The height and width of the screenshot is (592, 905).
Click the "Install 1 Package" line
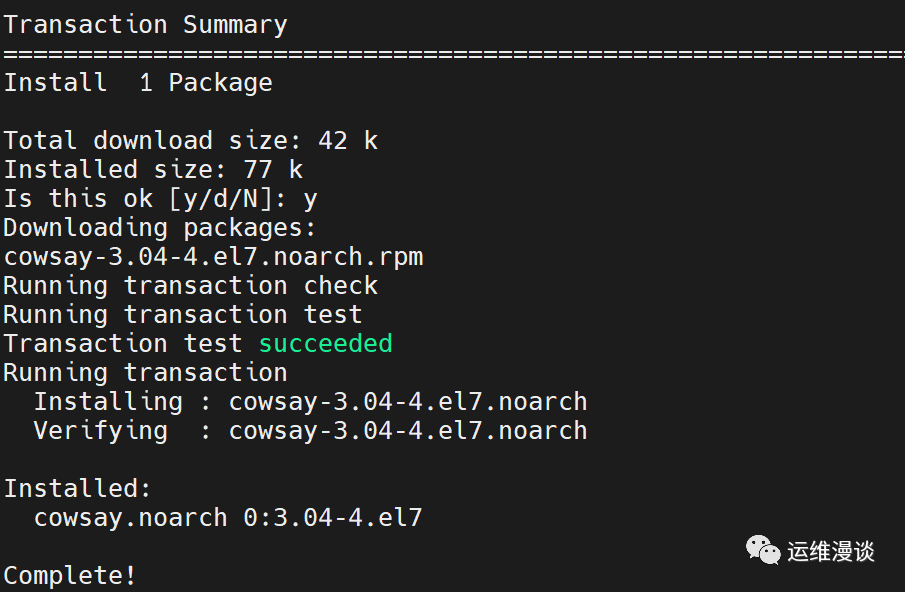click(138, 83)
